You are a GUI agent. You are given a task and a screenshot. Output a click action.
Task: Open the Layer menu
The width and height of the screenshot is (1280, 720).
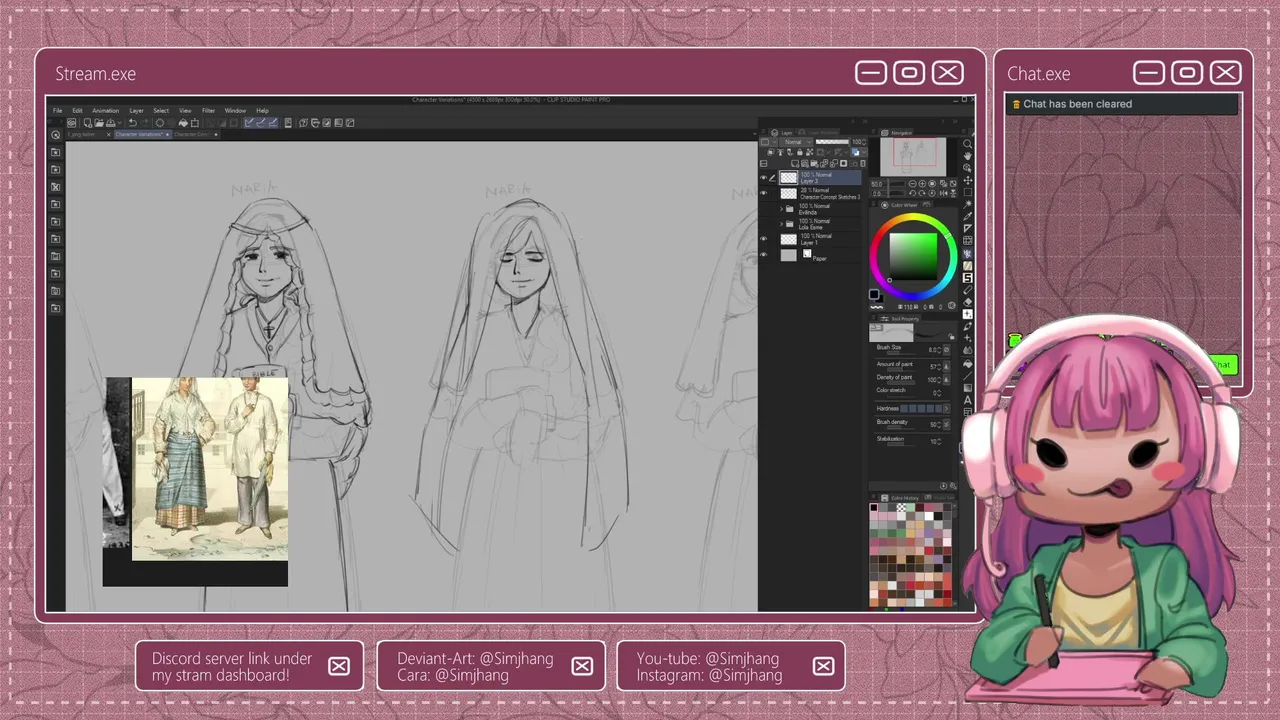136,110
